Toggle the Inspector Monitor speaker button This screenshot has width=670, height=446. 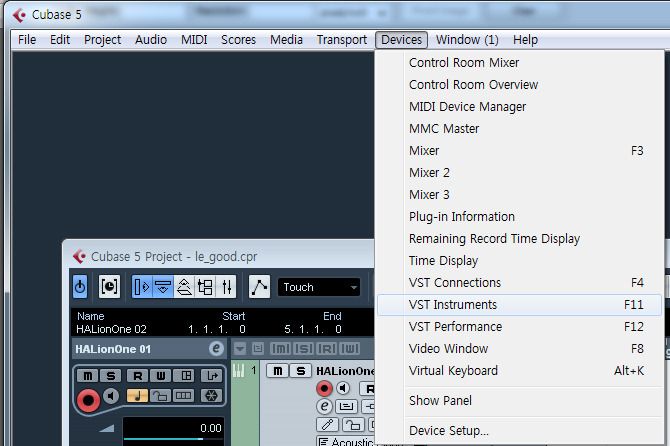(x=112, y=396)
